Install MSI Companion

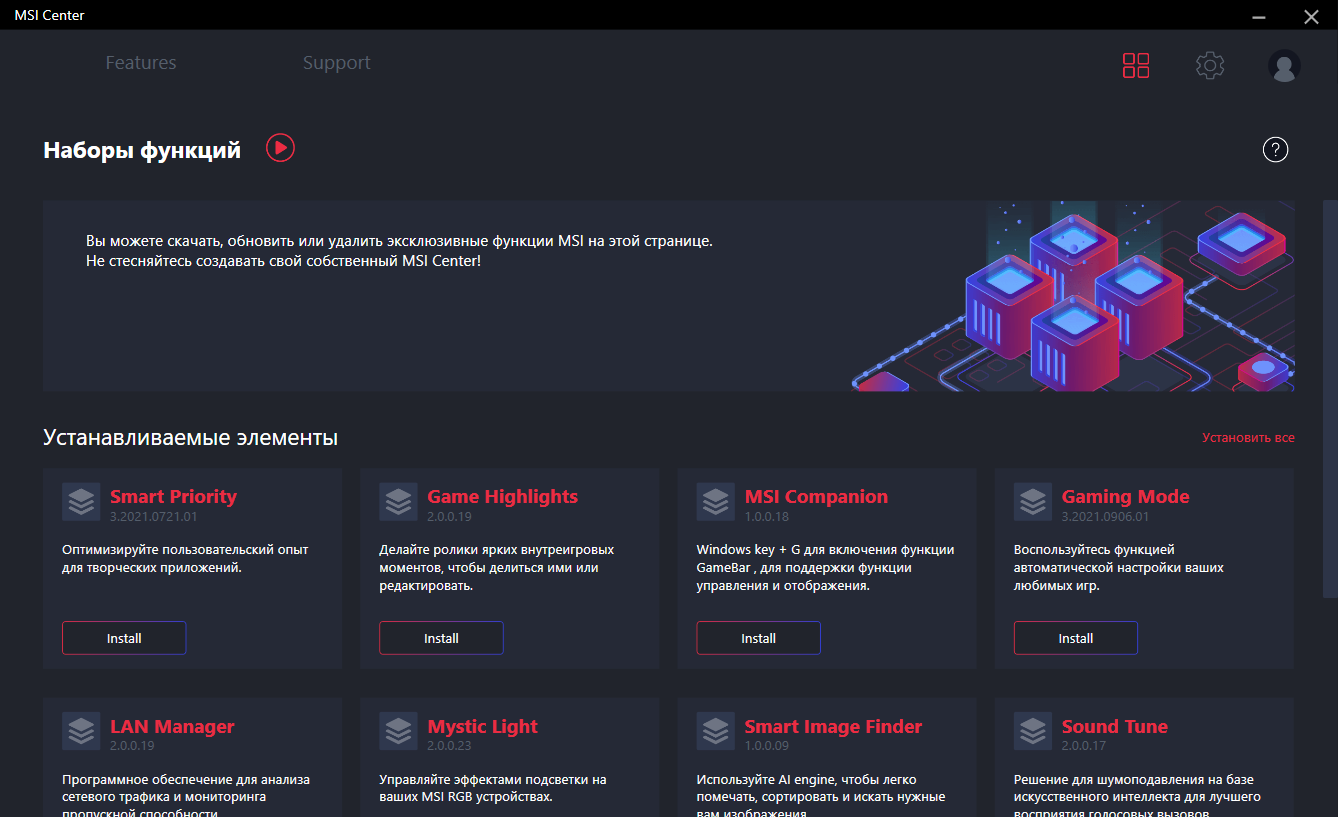[759, 638]
